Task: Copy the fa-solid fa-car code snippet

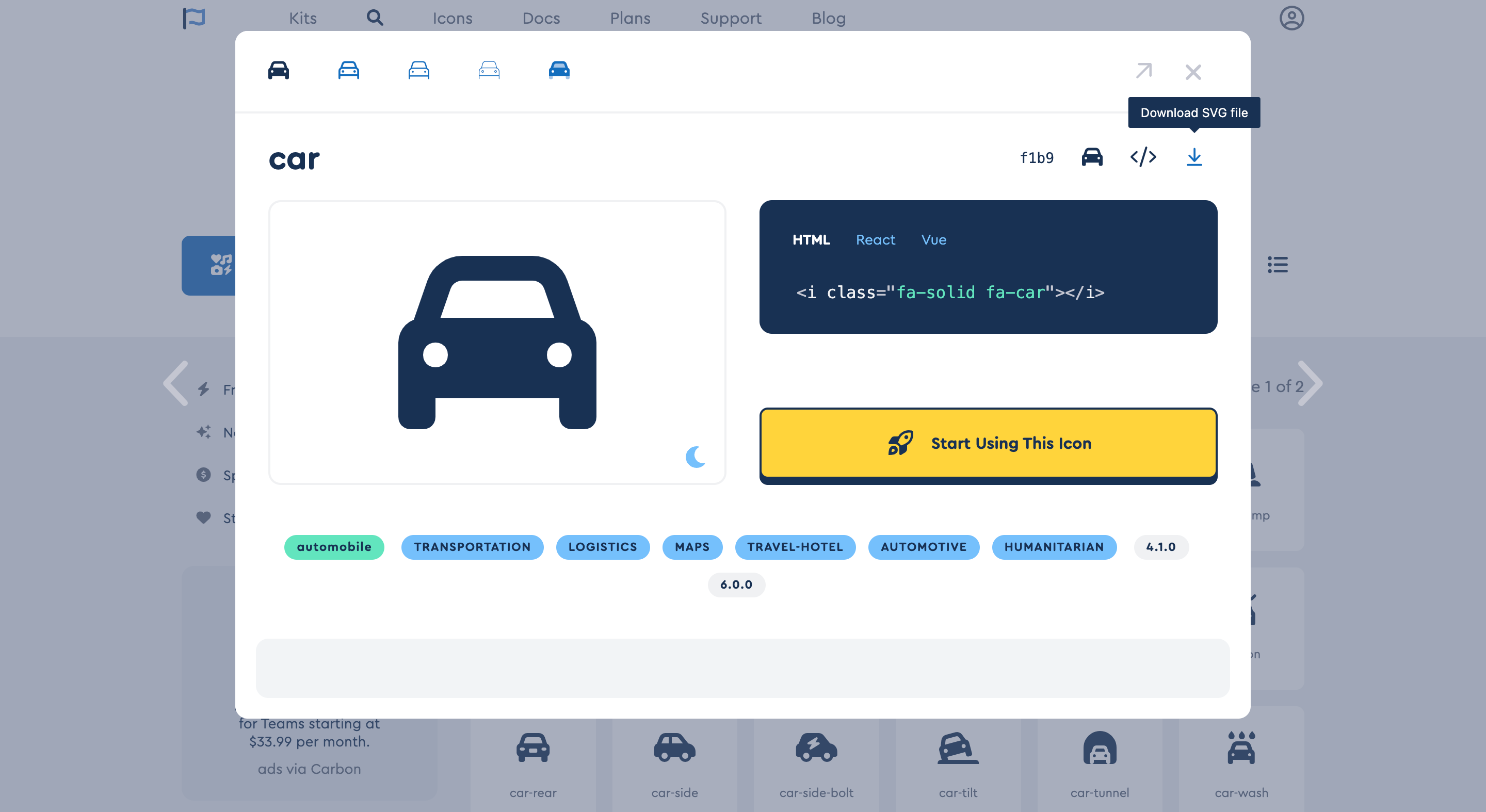Action: [950, 293]
